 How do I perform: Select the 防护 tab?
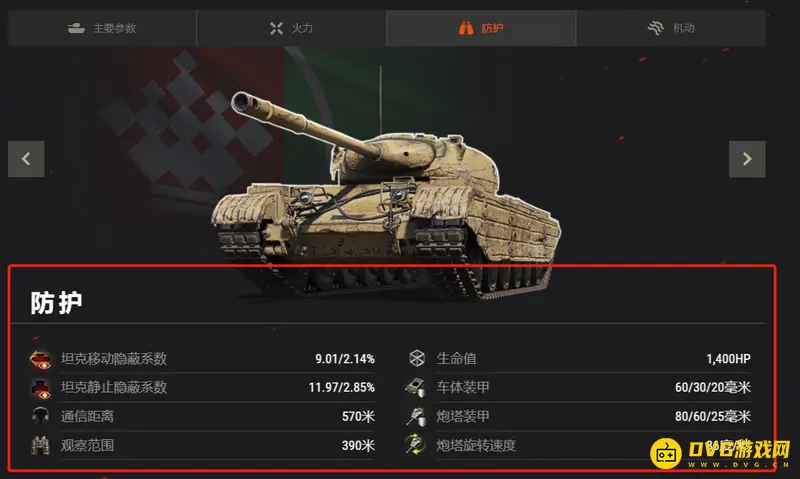click(x=481, y=28)
